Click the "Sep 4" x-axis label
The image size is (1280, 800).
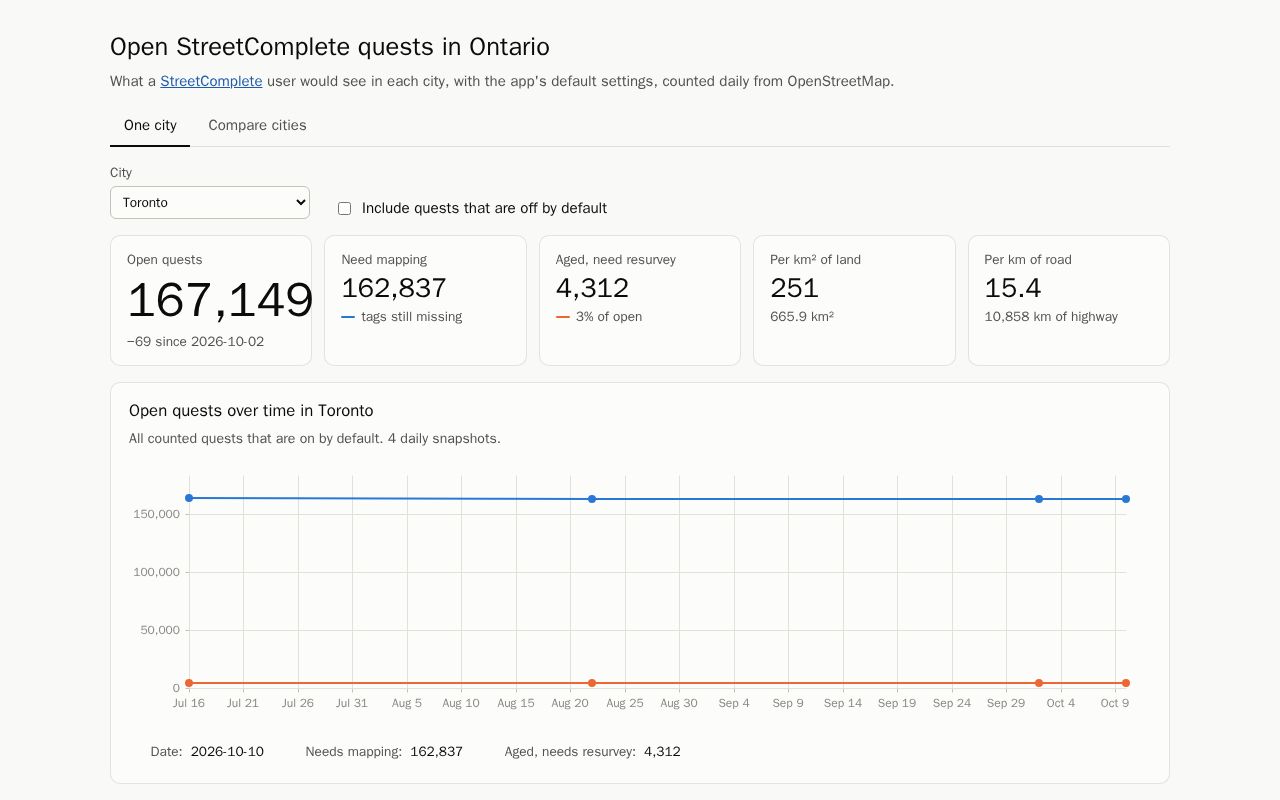coord(733,703)
